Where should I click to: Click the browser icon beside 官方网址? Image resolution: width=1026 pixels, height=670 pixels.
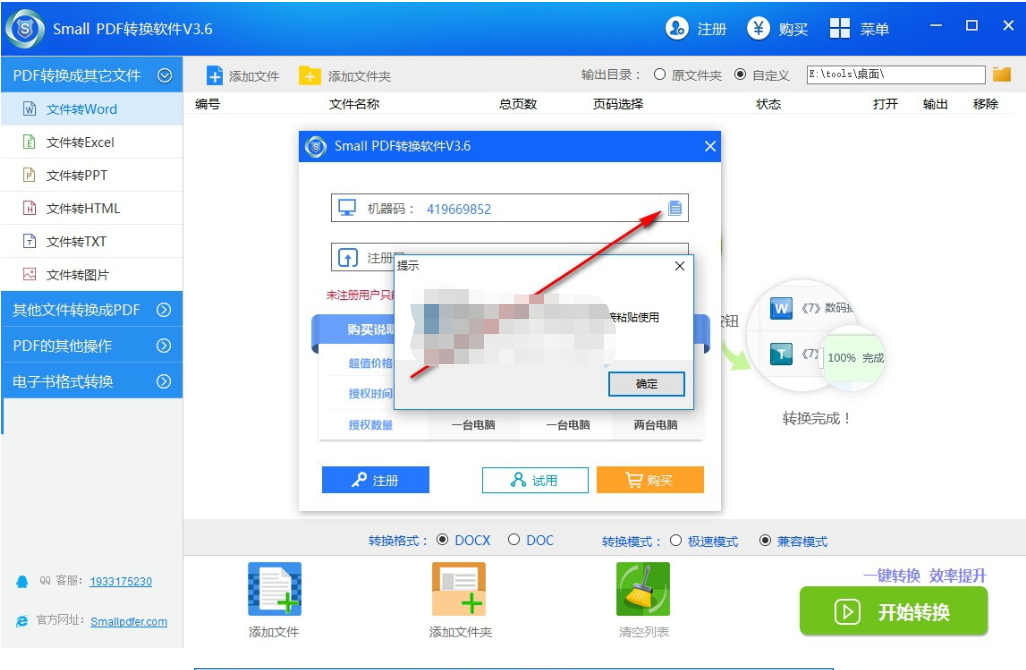pyautogui.click(x=22, y=620)
